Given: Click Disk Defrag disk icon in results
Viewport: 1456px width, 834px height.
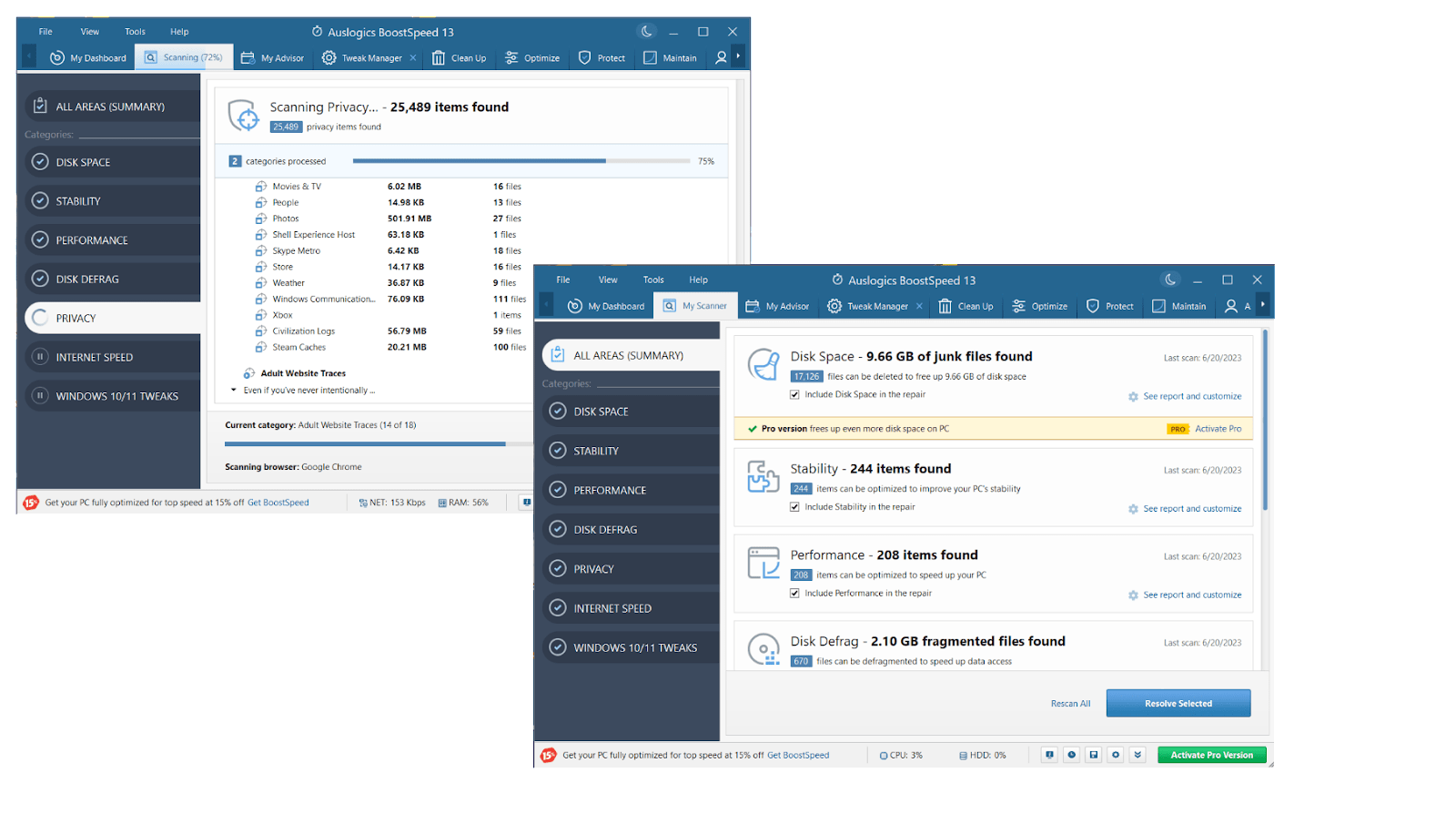Looking at the screenshot, I should pos(763,649).
